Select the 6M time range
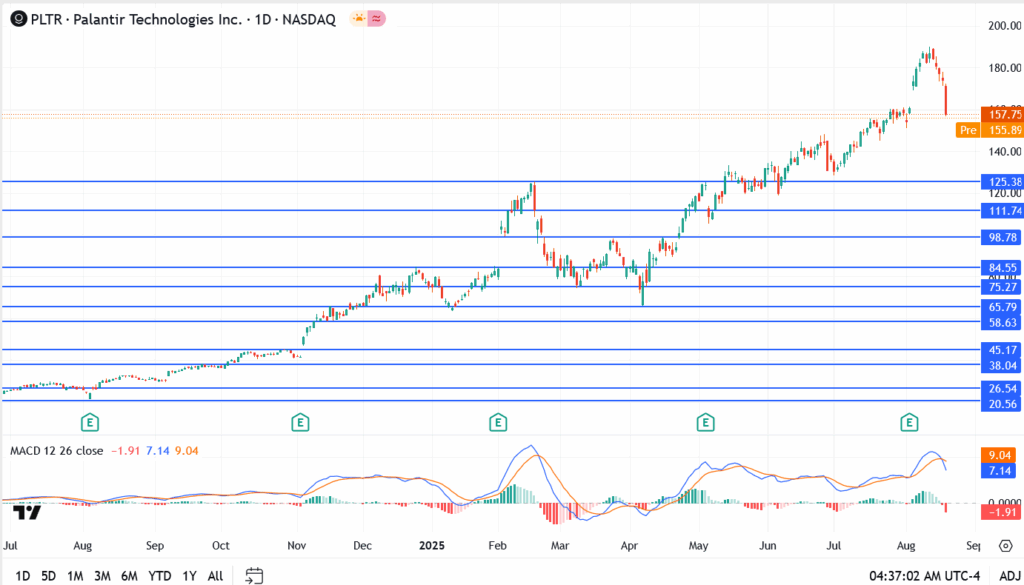The height and width of the screenshot is (585, 1024). pos(129,575)
